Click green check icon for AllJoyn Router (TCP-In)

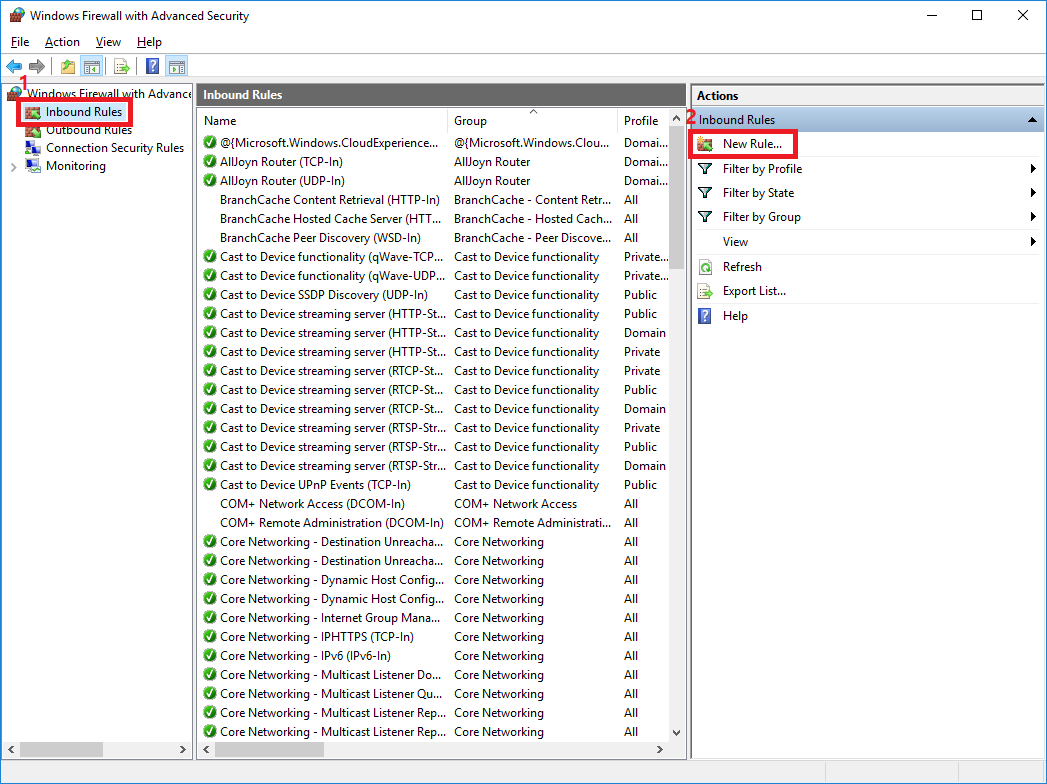coord(210,162)
